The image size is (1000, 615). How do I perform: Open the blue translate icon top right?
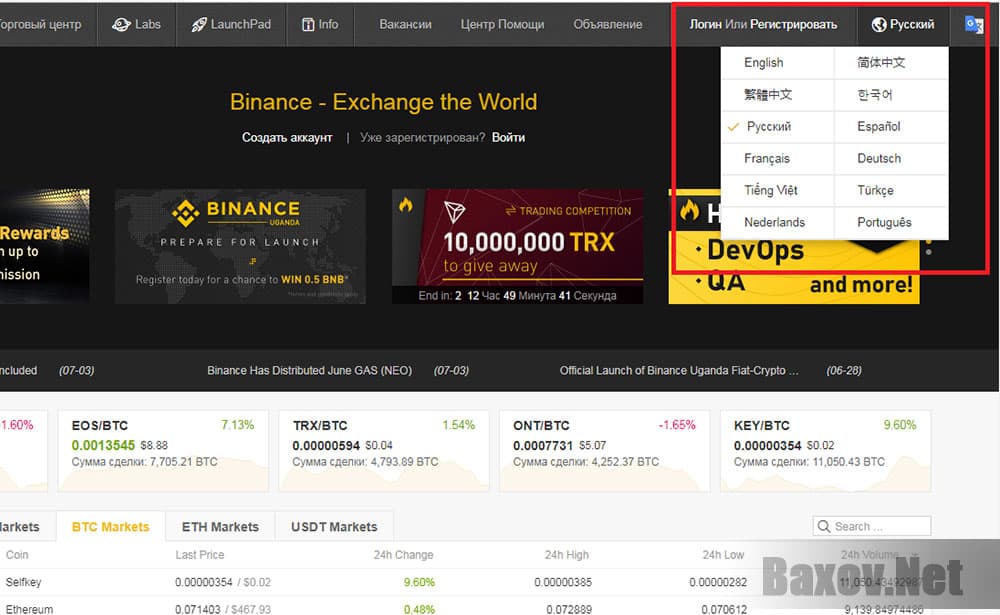pos(972,23)
